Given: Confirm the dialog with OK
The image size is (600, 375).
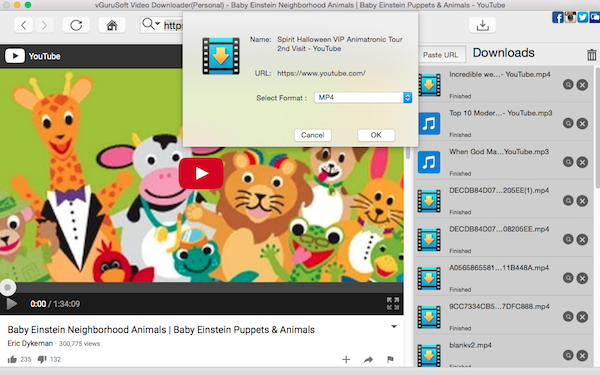Looking at the screenshot, I should pyautogui.click(x=376, y=135).
